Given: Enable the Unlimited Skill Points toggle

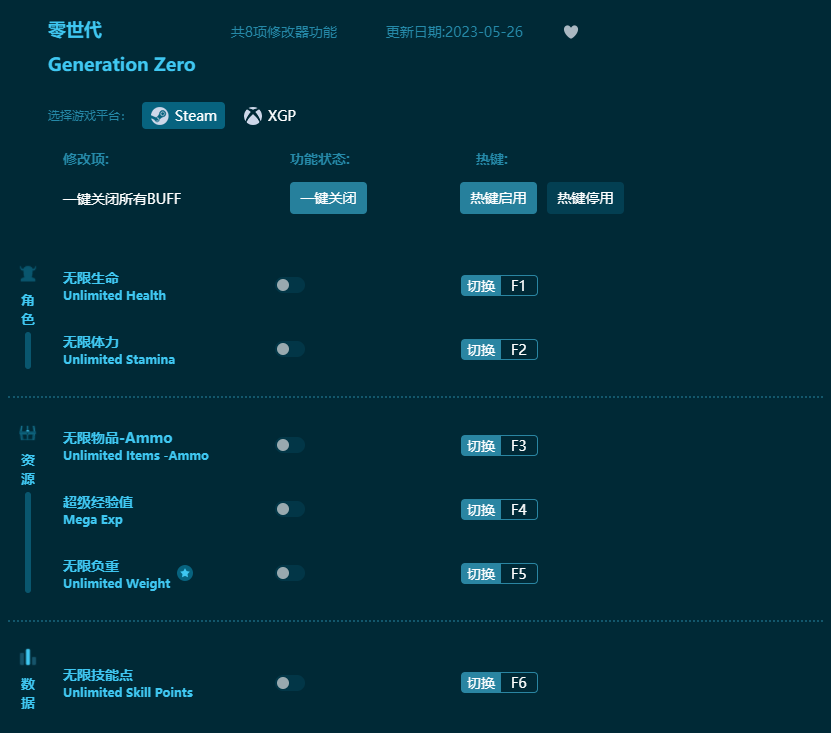Looking at the screenshot, I should [290, 683].
